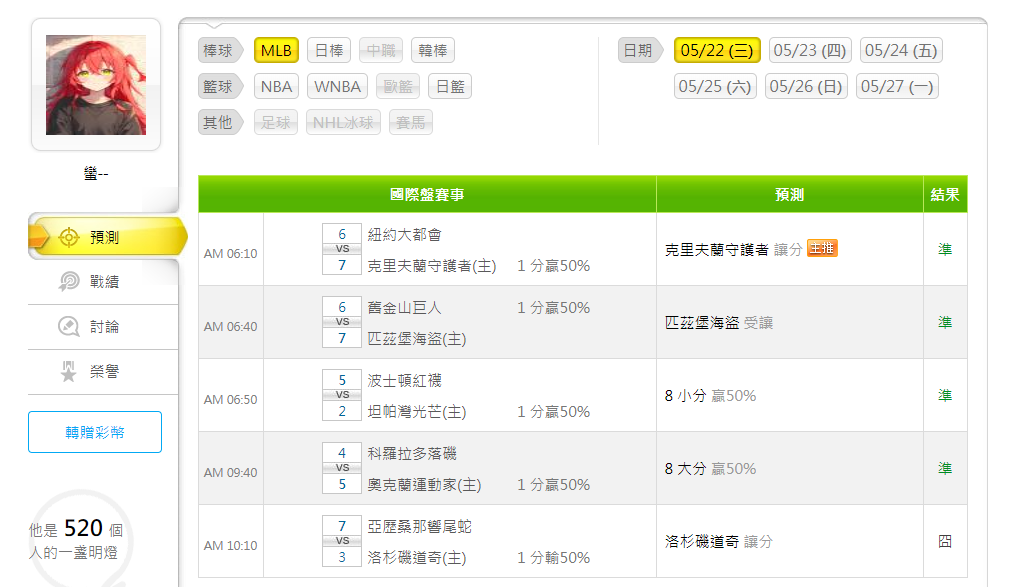Click the 轉贈彩幣 button
1010x587 pixels.
(x=95, y=432)
